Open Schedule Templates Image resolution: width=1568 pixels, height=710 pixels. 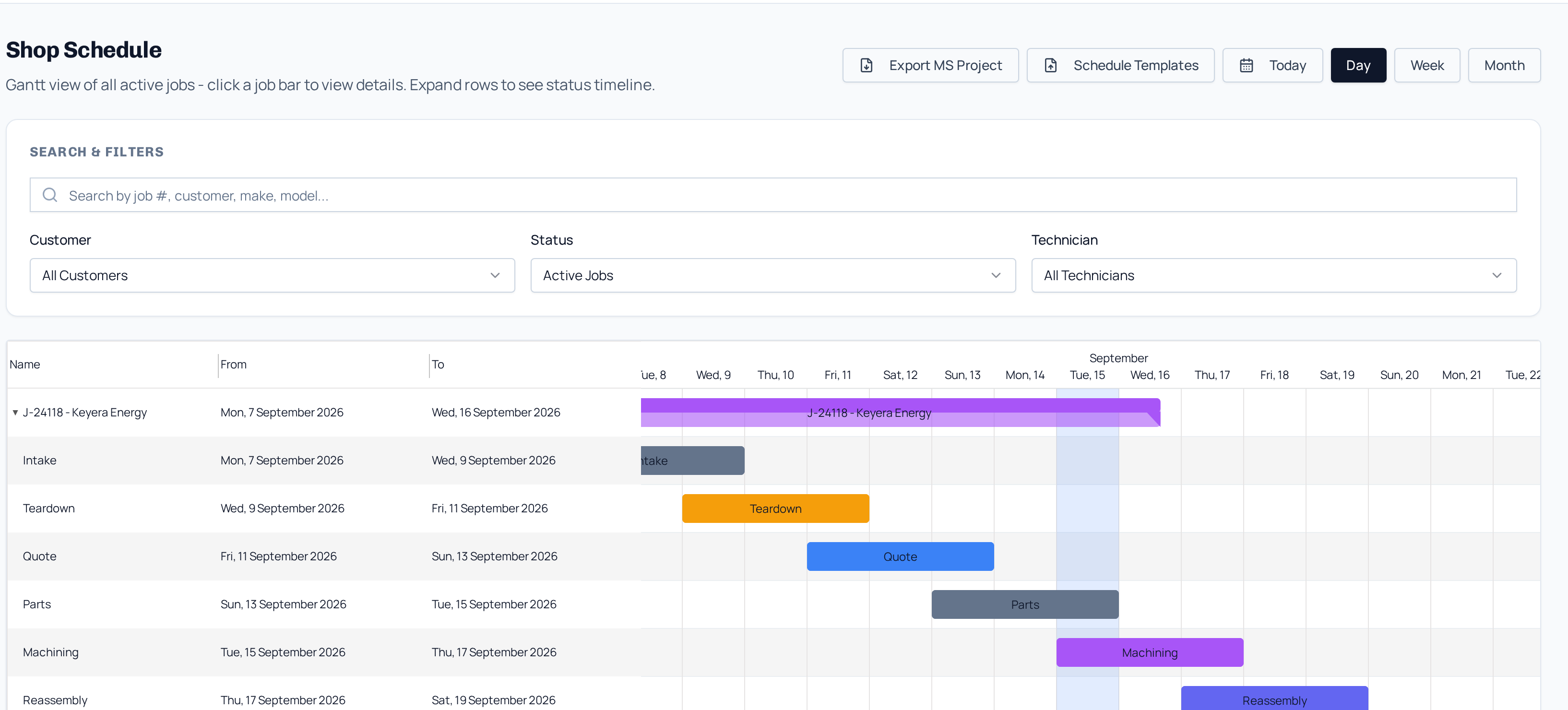click(x=1120, y=65)
